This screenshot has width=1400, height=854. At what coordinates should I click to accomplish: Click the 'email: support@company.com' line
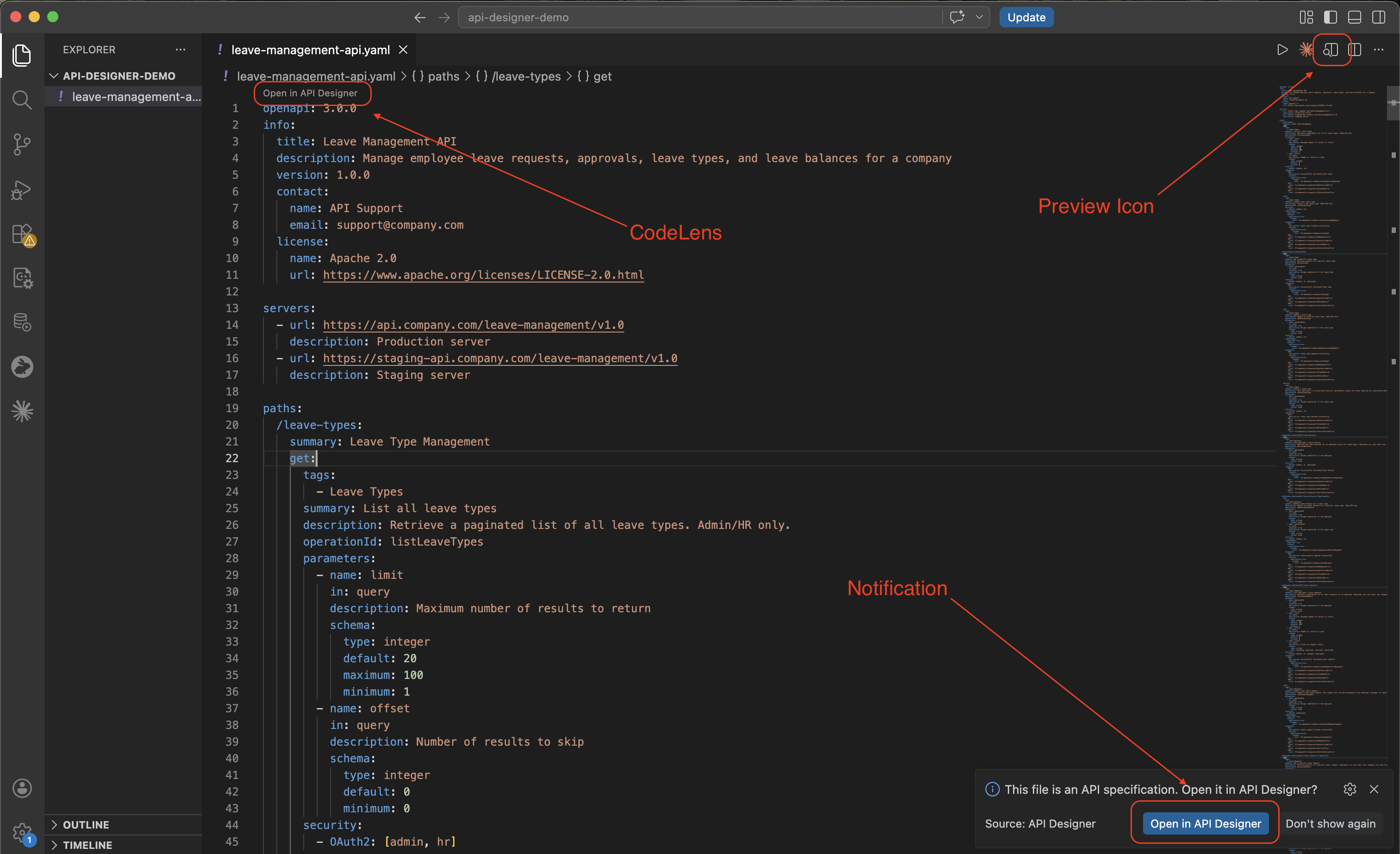click(377, 225)
